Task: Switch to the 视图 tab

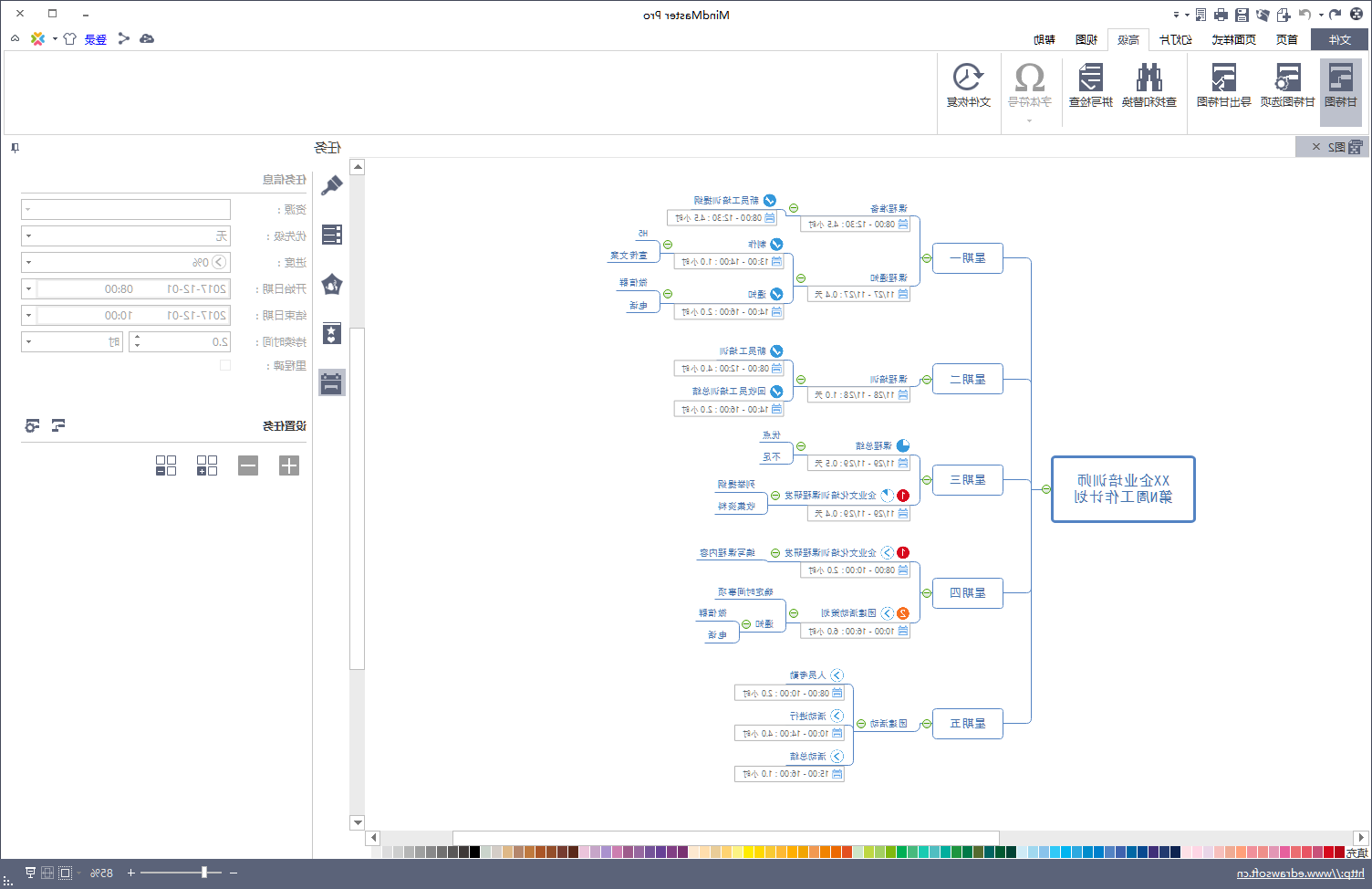Action: [1086, 39]
